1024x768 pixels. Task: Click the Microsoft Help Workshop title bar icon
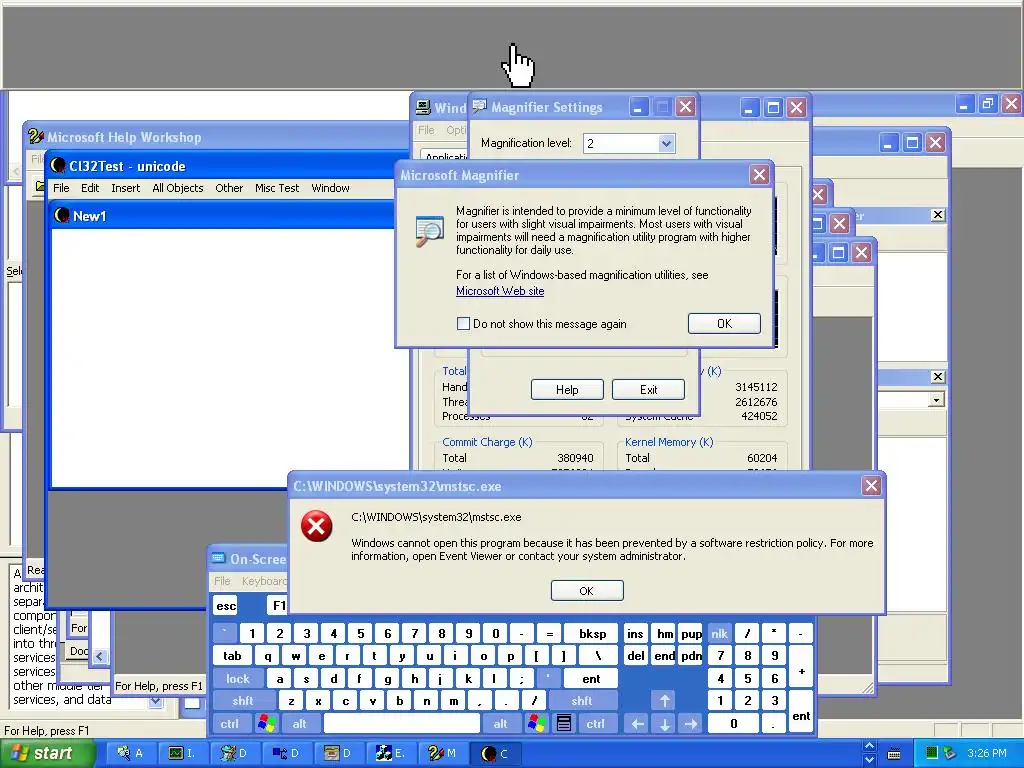(37, 136)
